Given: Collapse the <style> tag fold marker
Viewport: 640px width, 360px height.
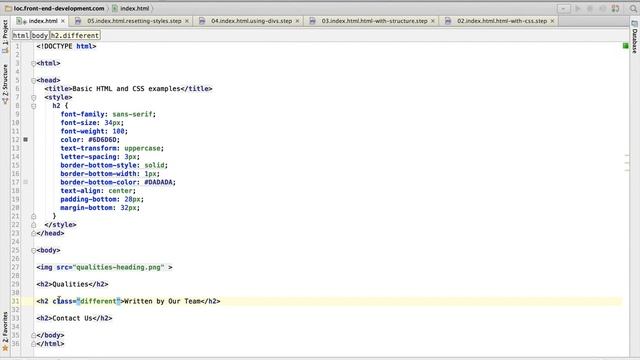Looking at the screenshot, I should (33, 98).
